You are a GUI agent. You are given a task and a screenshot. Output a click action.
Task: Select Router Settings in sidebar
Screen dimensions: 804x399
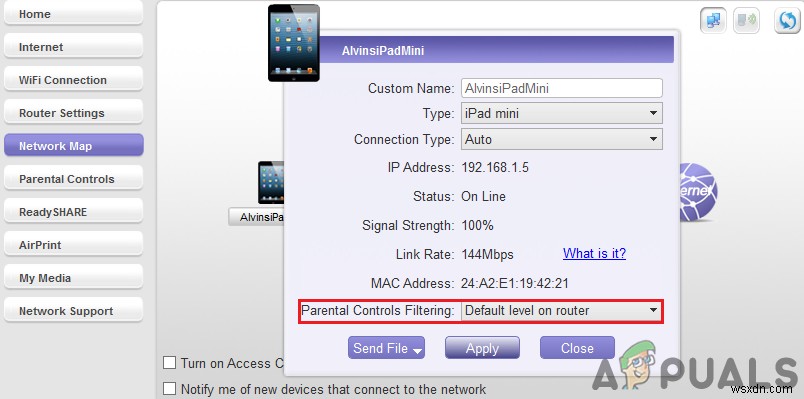tap(73, 113)
